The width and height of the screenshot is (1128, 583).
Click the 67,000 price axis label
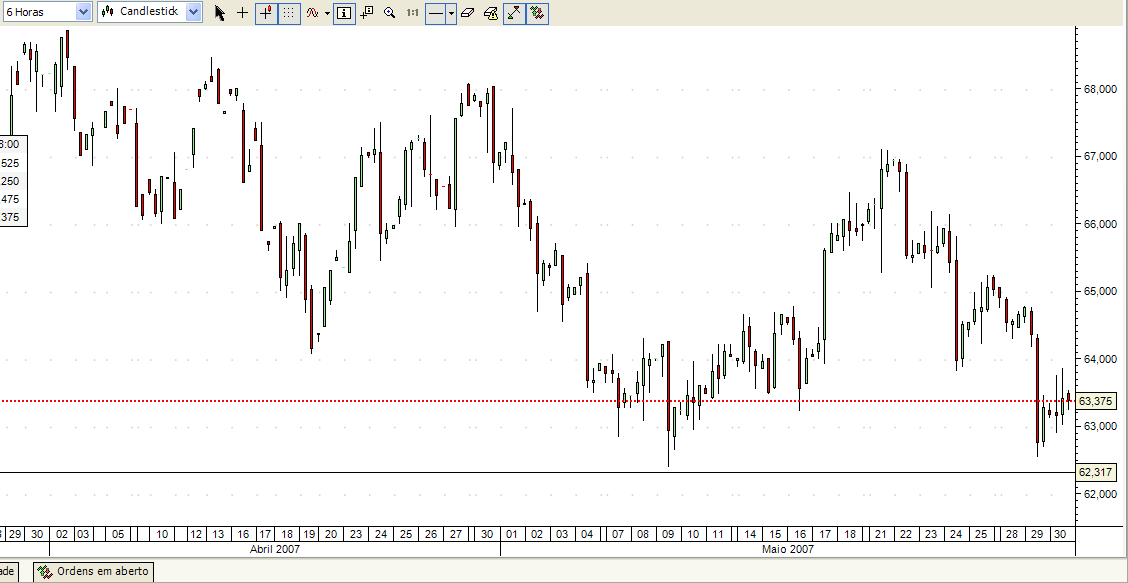pos(1100,156)
